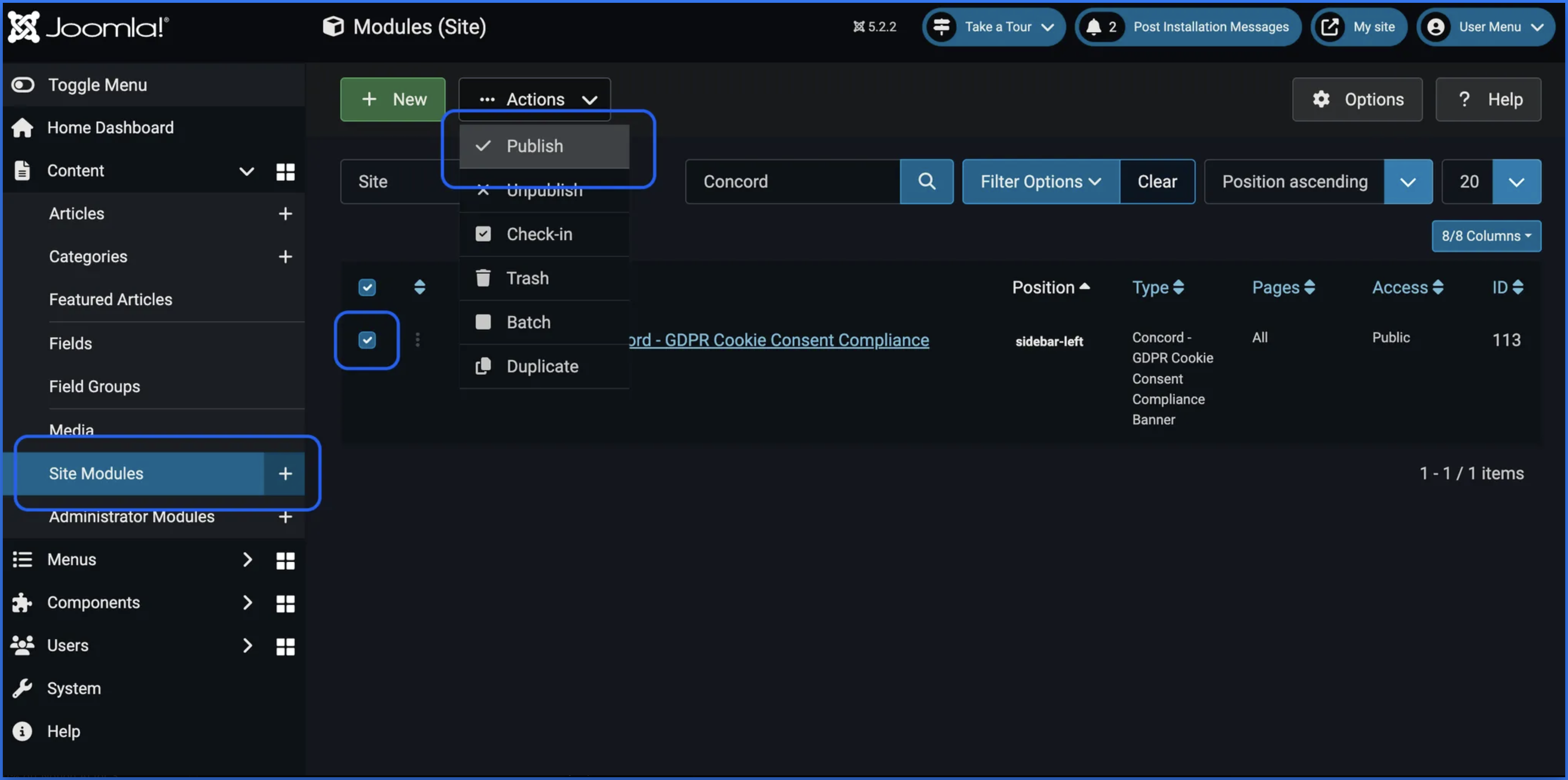Screen dimensions: 1568x780
Task: Expand the Users section chevron
Action: 247,645
